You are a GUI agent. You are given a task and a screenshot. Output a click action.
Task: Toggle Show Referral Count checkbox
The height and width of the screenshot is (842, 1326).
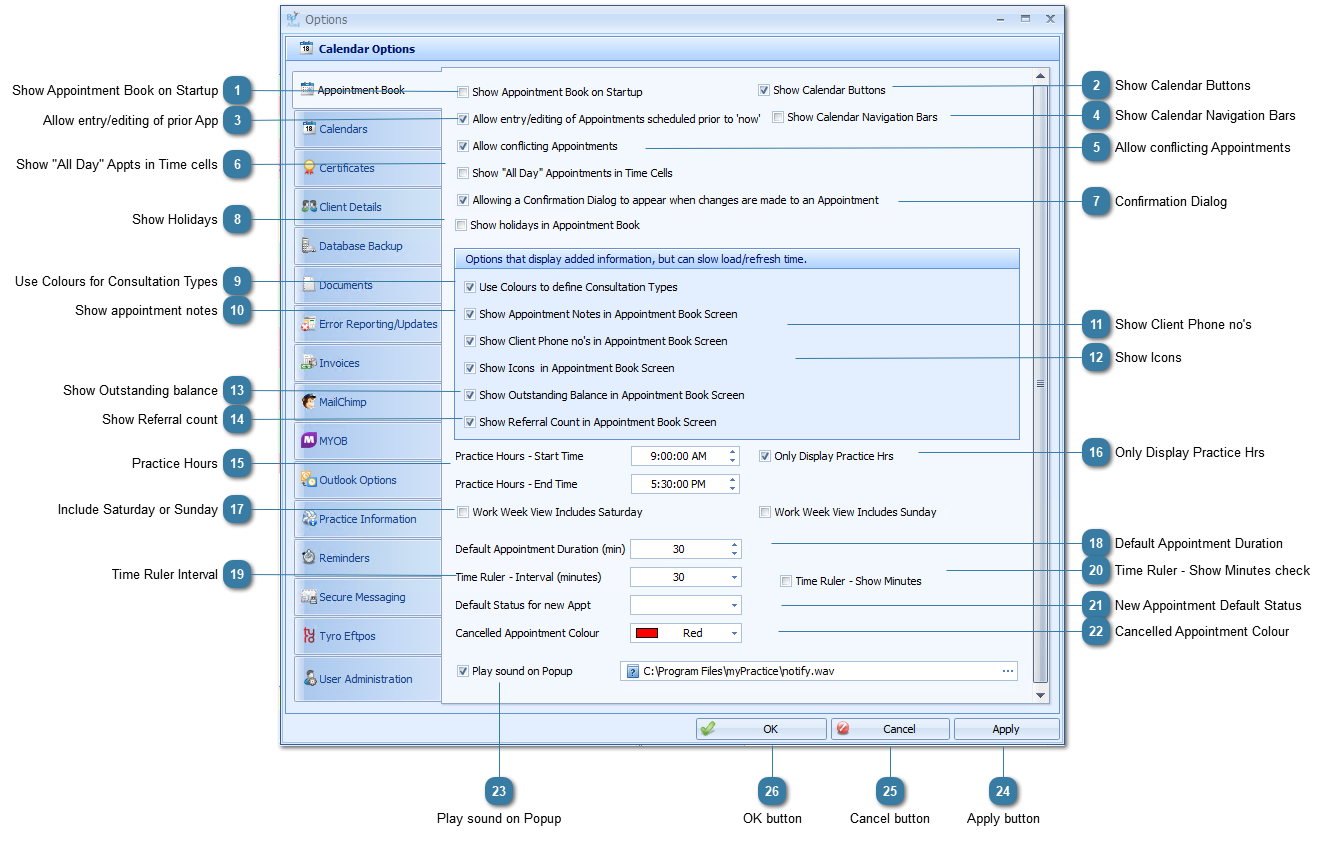[470, 422]
